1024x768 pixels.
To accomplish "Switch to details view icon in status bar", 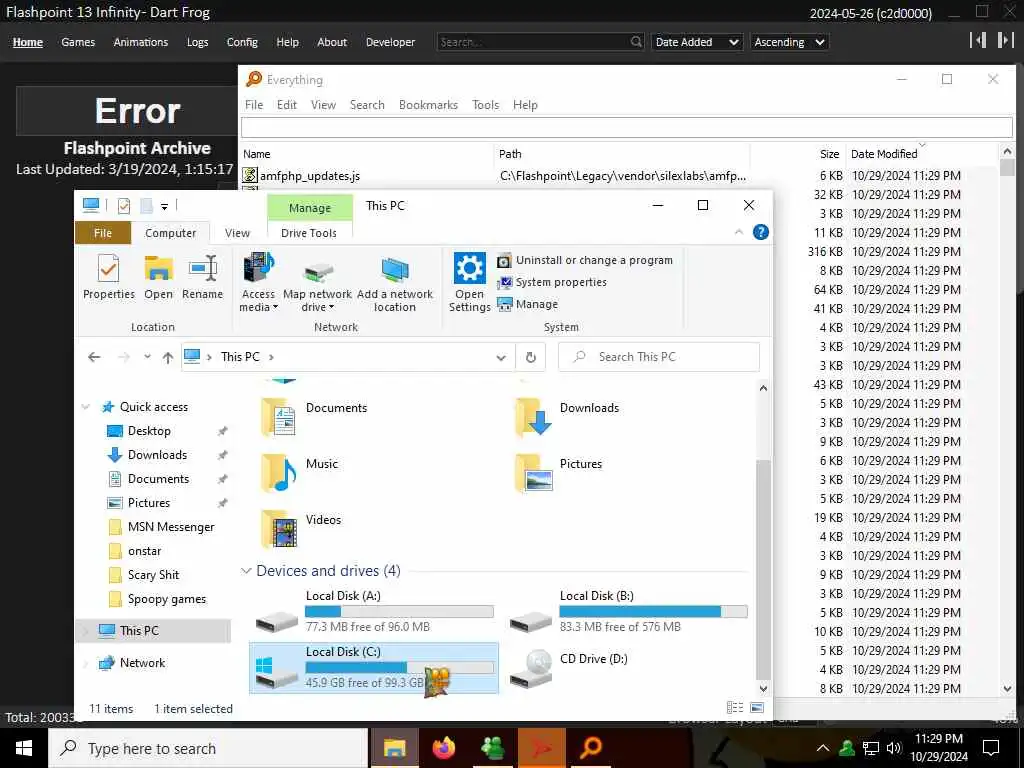I will [735, 708].
